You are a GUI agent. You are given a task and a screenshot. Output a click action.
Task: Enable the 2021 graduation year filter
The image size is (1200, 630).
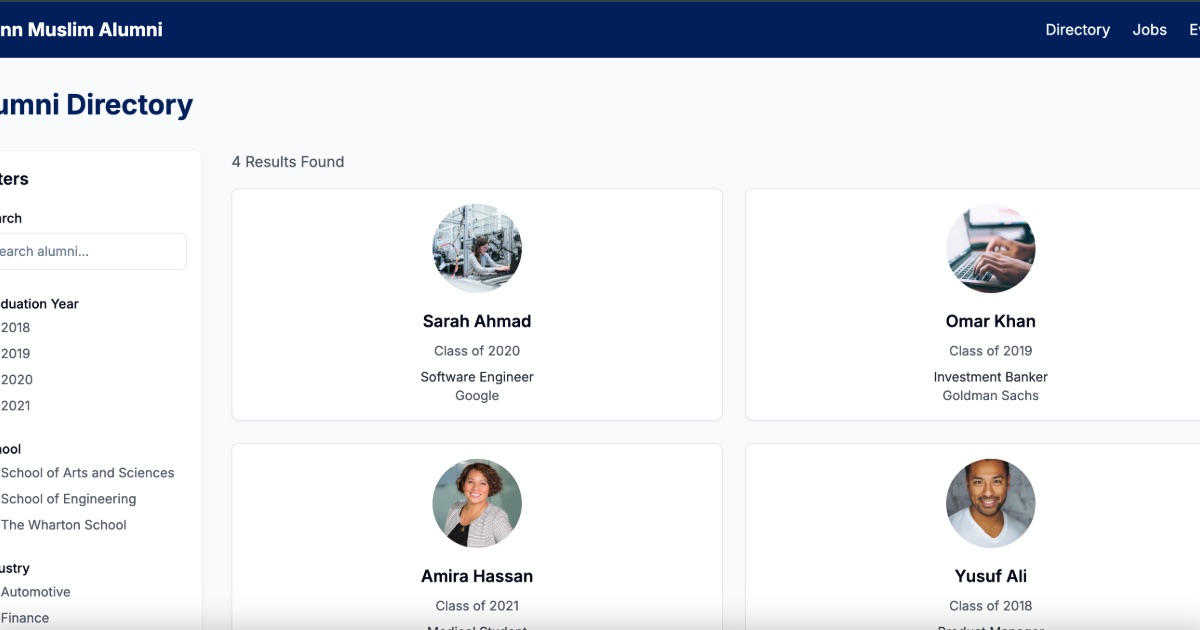point(18,405)
